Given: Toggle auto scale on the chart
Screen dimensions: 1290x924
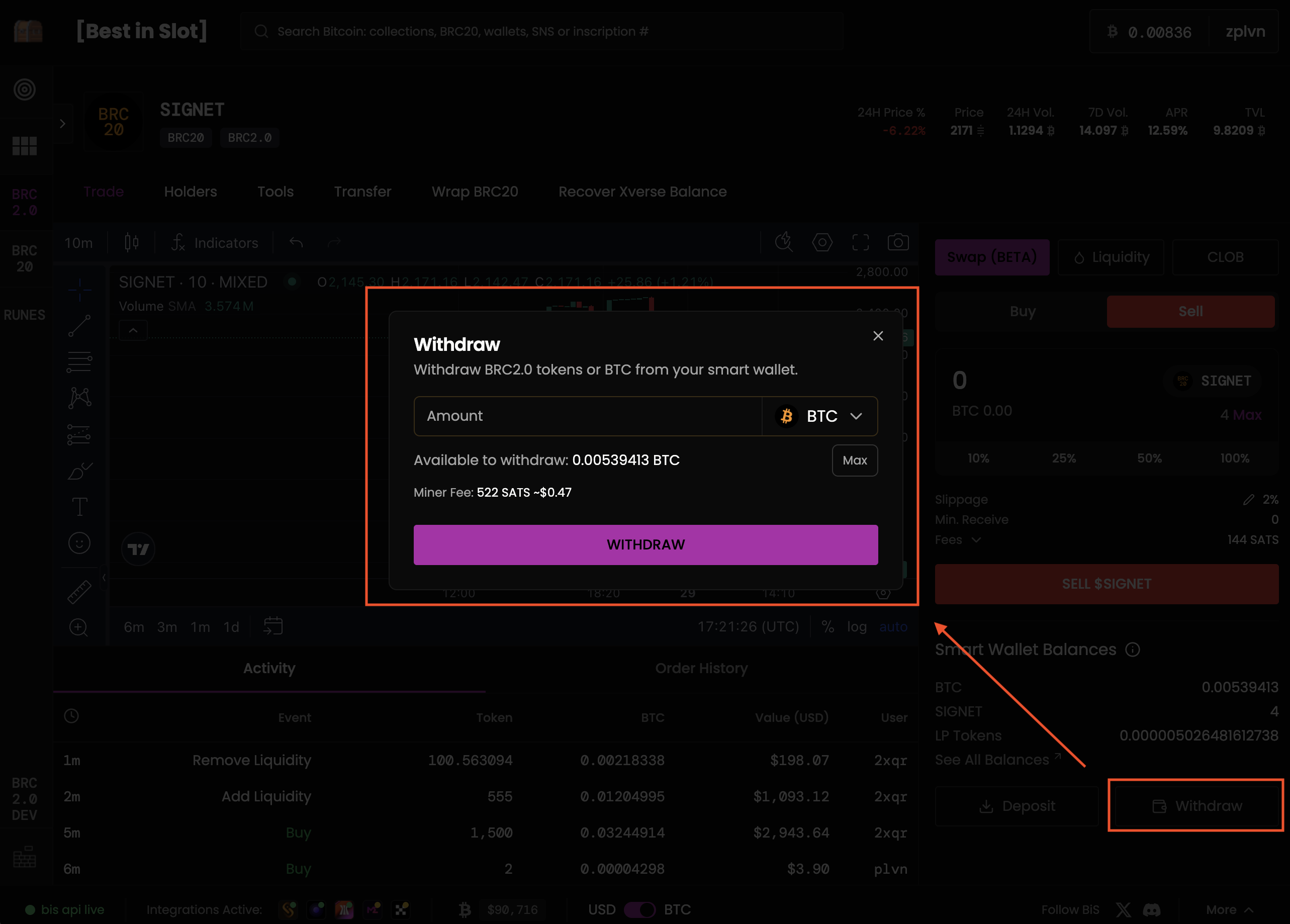Looking at the screenshot, I should click(x=893, y=626).
